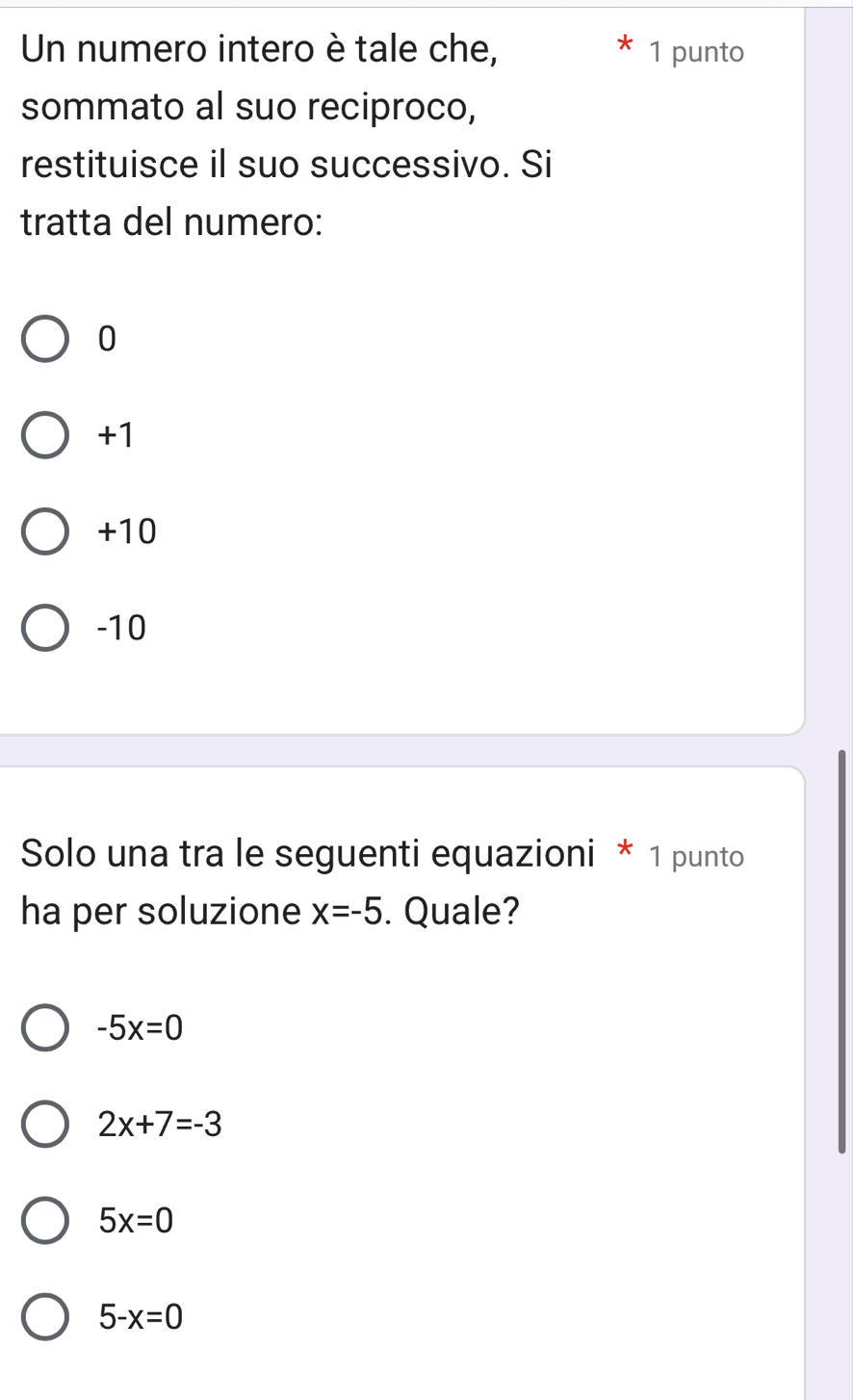Screen dimensions: 853x1400
Task: Pick the -10 radio option
Action: pyautogui.click(x=45, y=628)
